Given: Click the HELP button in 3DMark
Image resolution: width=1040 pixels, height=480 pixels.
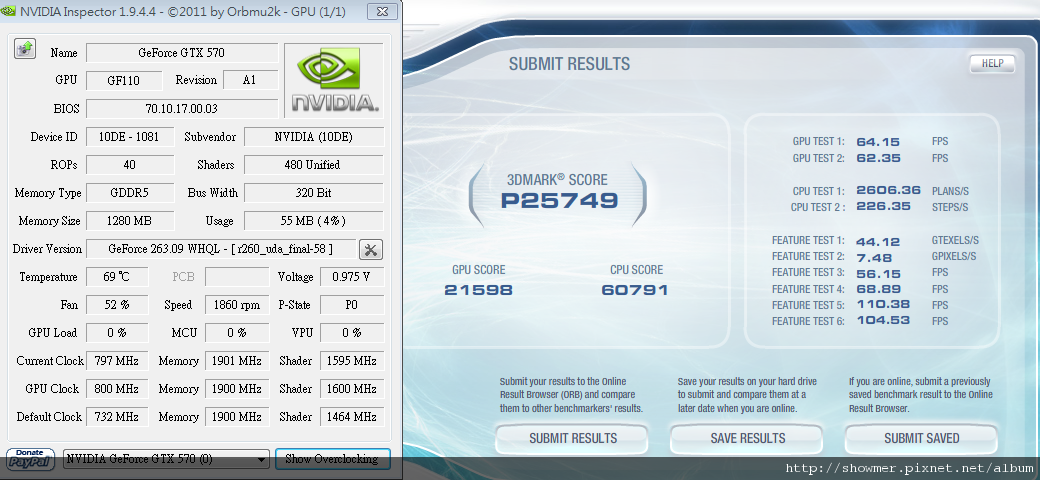Looking at the screenshot, I should pyautogui.click(x=992, y=64).
